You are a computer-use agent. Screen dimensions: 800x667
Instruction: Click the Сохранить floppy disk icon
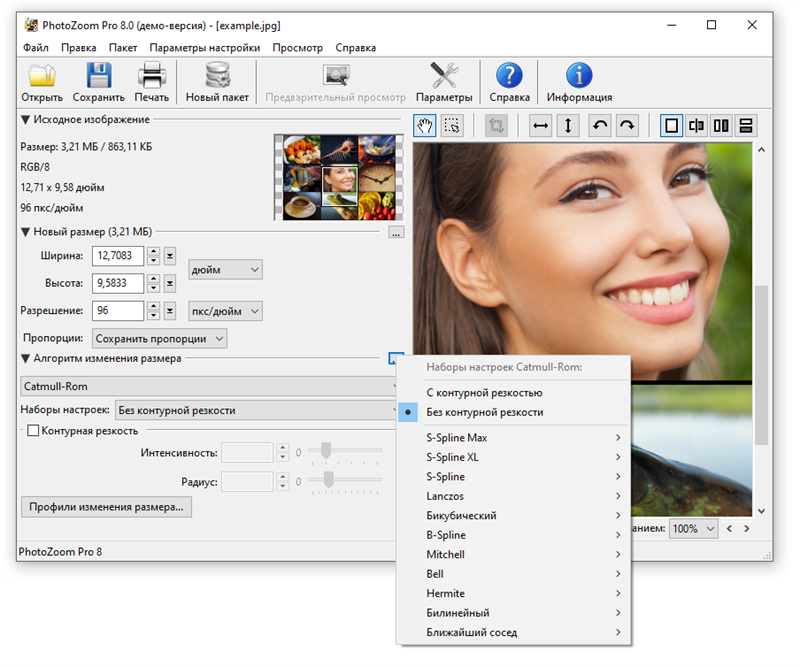click(x=98, y=76)
